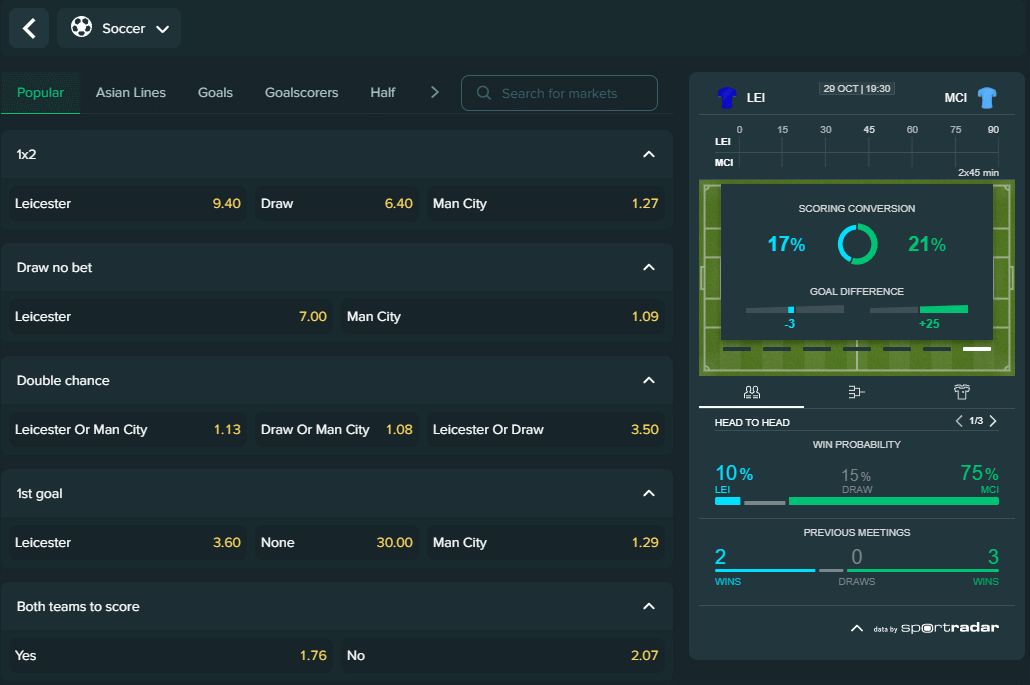The width and height of the screenshot is (1030, 685).
Task: Open the lineups shirt tab icon
Action: [962, 392]
